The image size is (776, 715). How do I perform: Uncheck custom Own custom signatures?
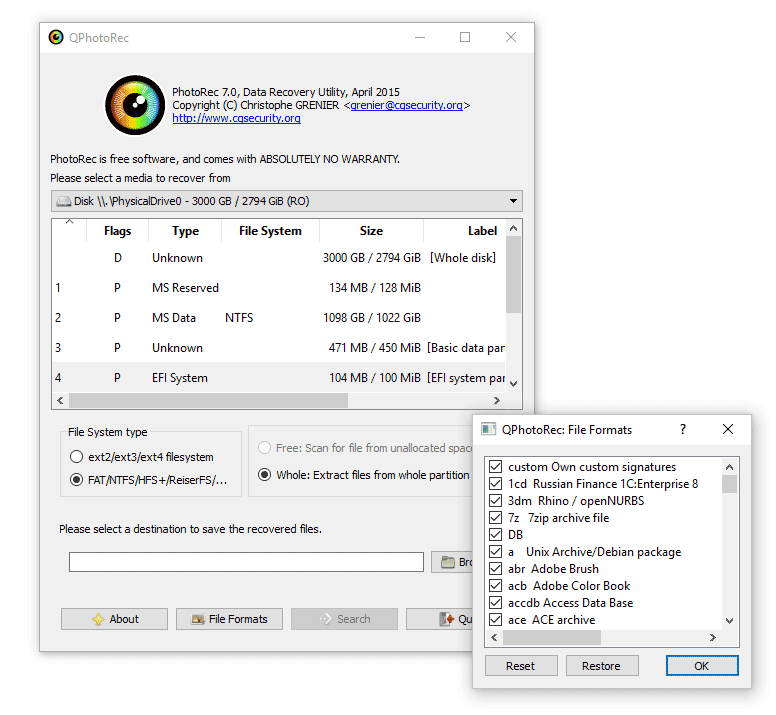pos(495,467)
